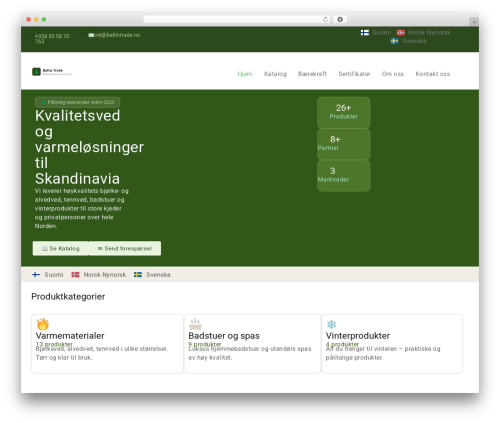Click the Se Katalog button
The width and height of the screenshot is (500, 423).
(x=60, y=249)
